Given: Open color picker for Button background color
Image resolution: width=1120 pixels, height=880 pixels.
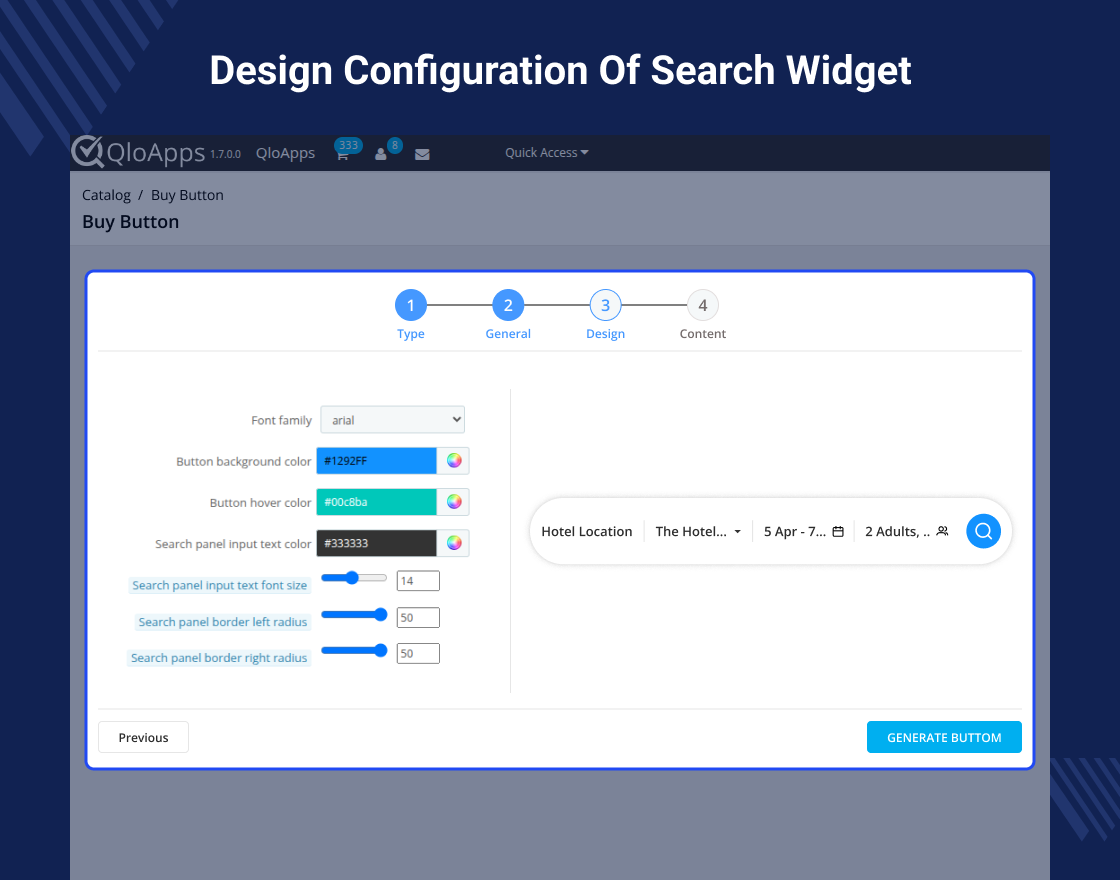Looking at the screenshot, I should tap(454, 461).
